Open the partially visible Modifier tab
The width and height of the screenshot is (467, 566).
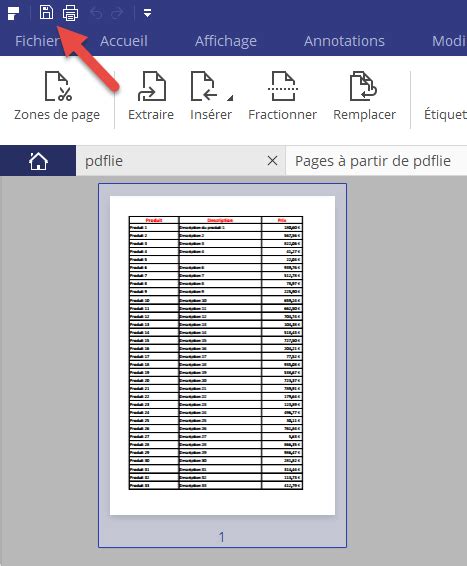tap(449, 41)
